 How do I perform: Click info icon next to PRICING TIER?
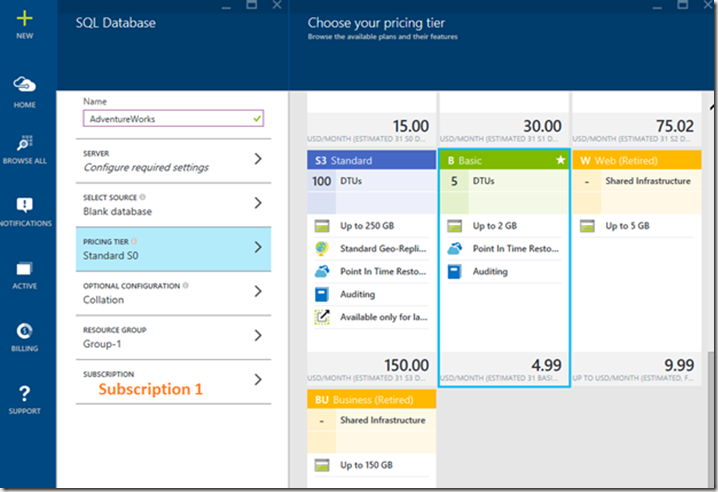tap(134, 241)
